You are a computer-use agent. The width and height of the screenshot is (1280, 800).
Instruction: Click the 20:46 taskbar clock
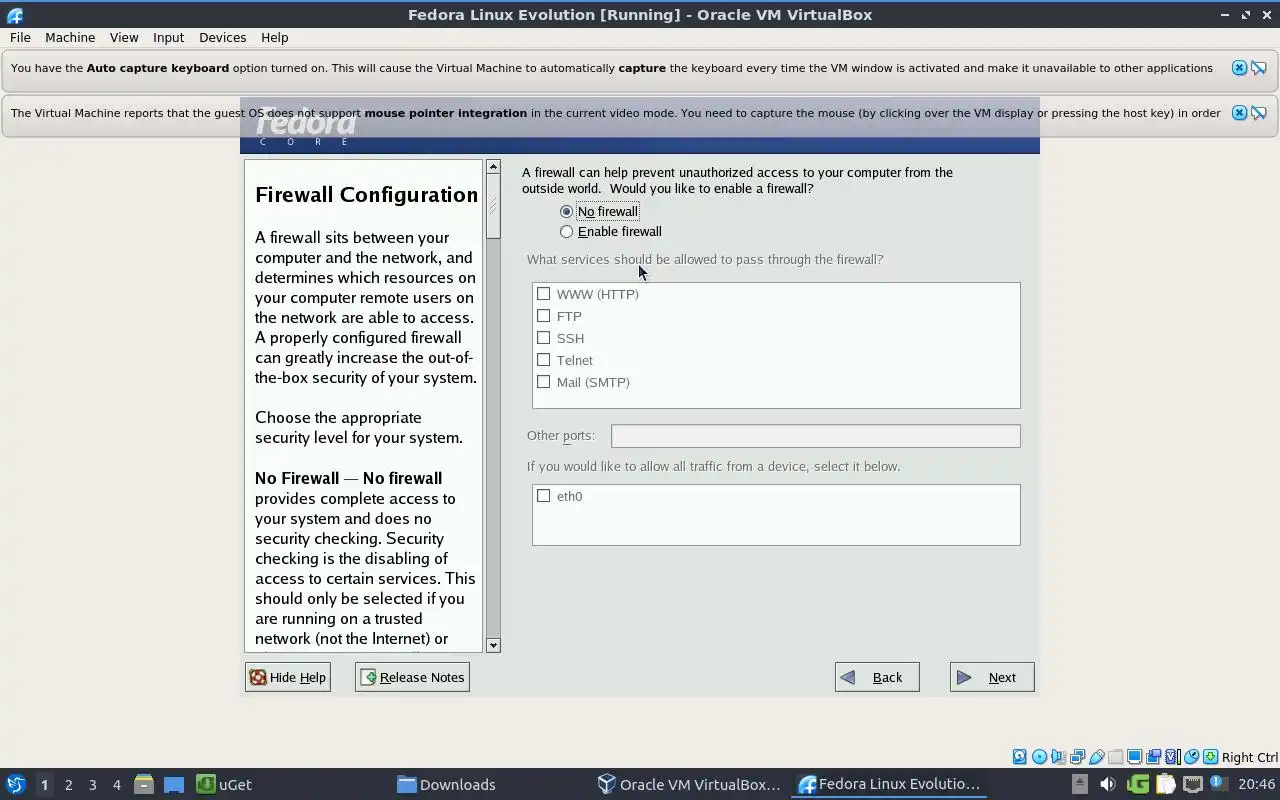click(1256, 784)
